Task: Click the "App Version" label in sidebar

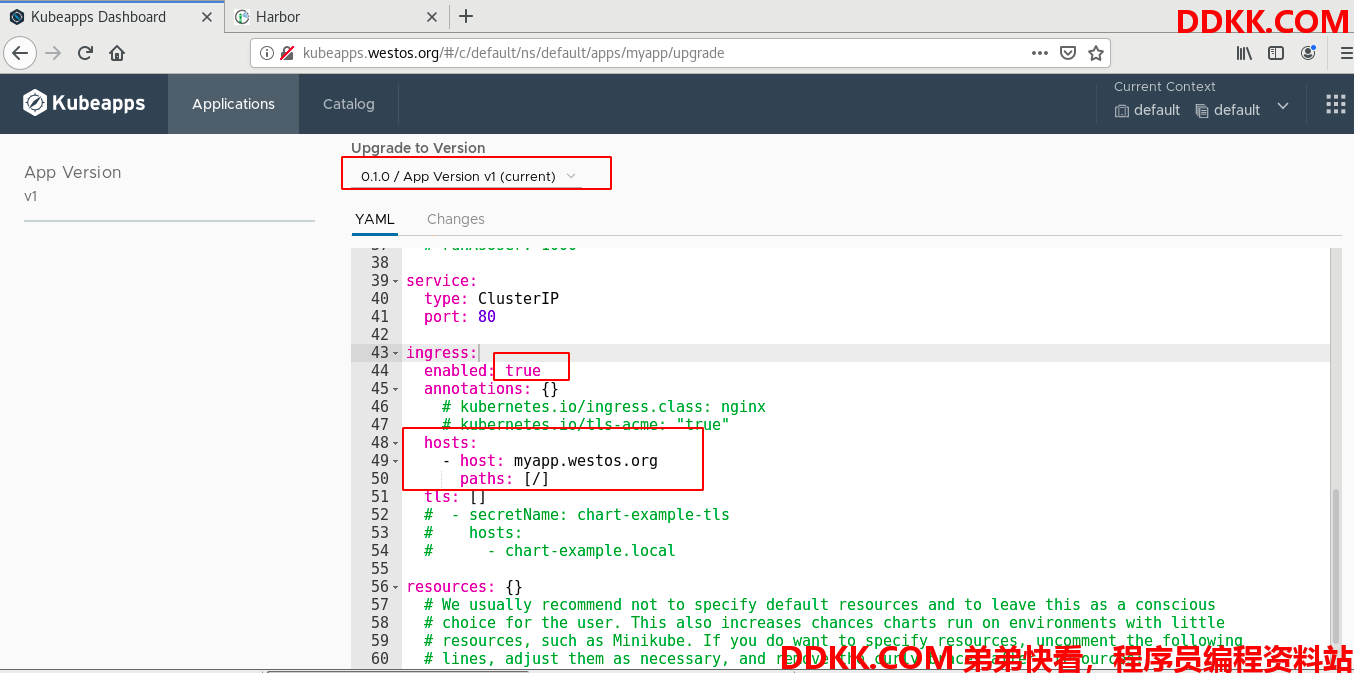Action: 73,172
